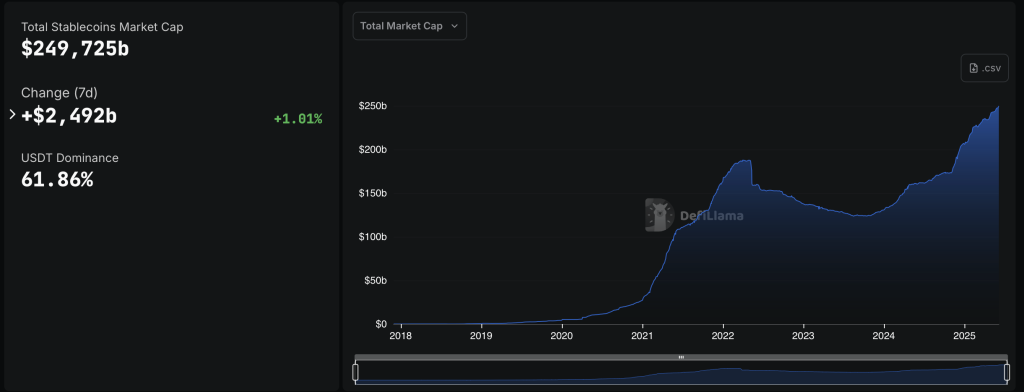Click the $250b y-axis label

373,106
